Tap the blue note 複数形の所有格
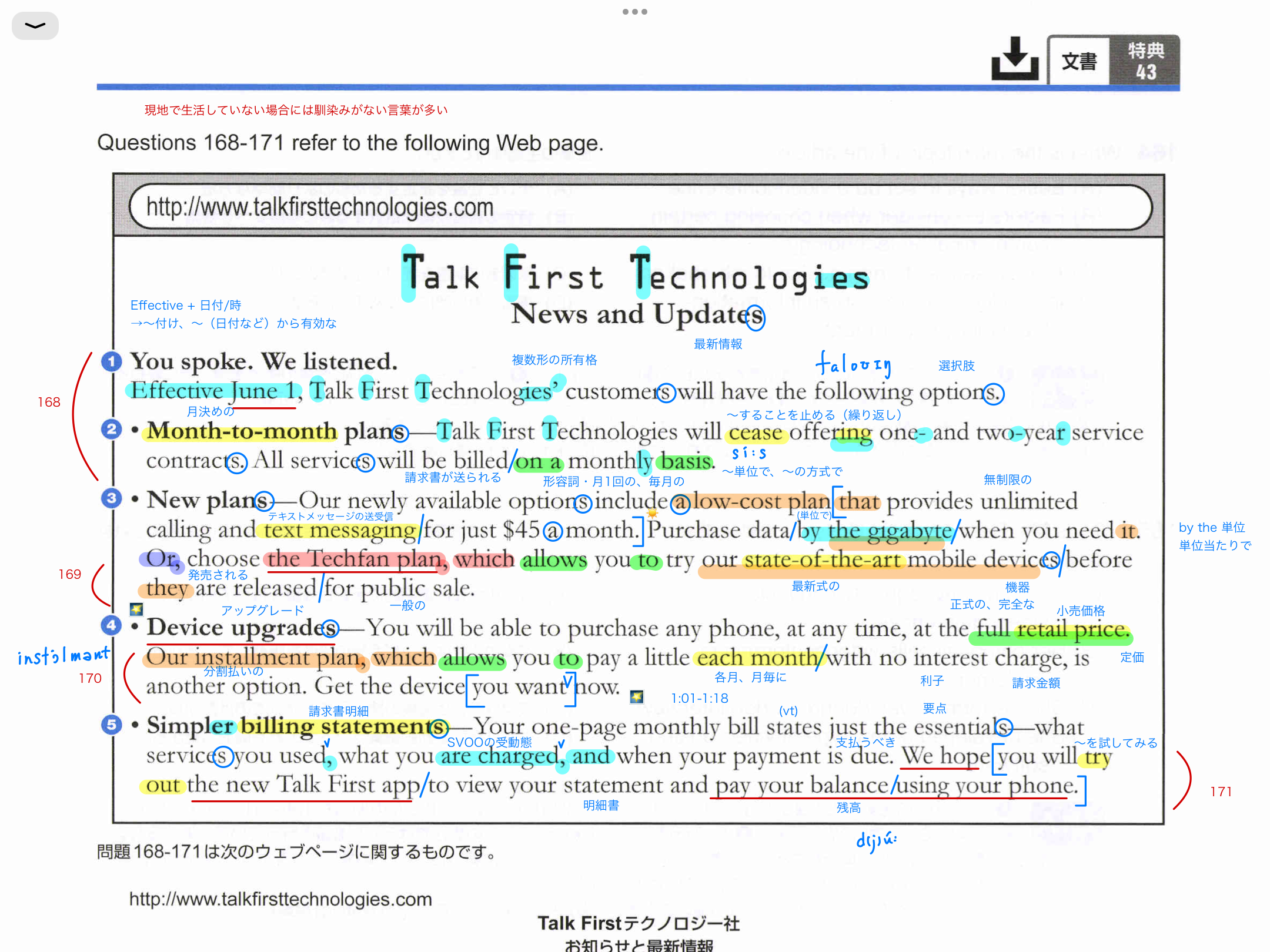Screen dimensions: 1270x952 [x=554, y=360]
